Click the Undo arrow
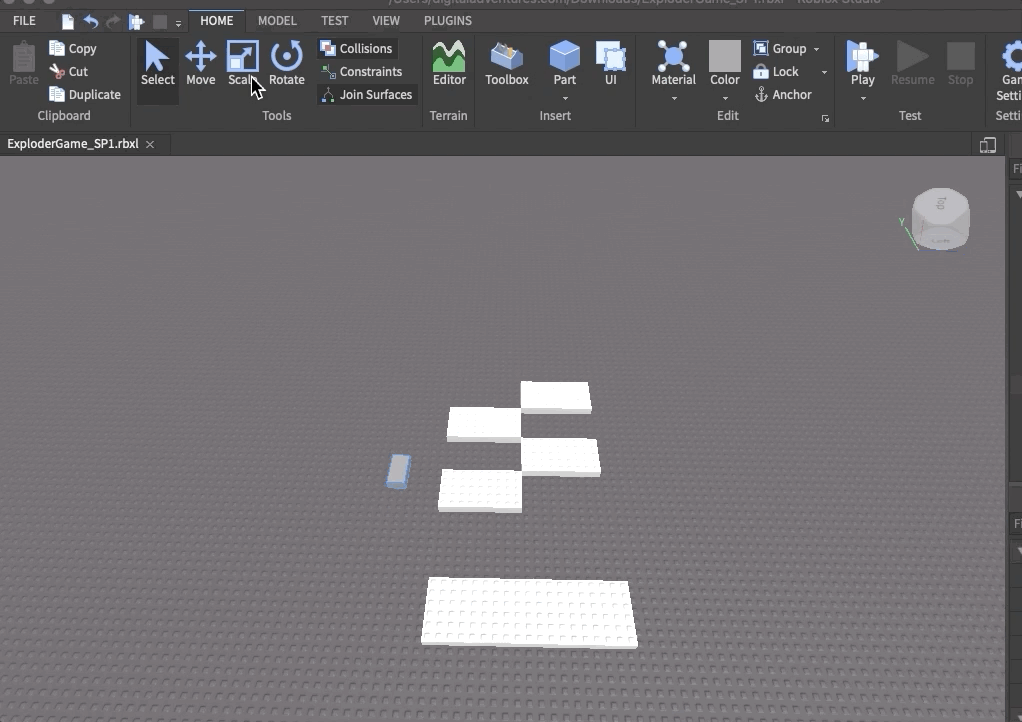 pos(91,22)
